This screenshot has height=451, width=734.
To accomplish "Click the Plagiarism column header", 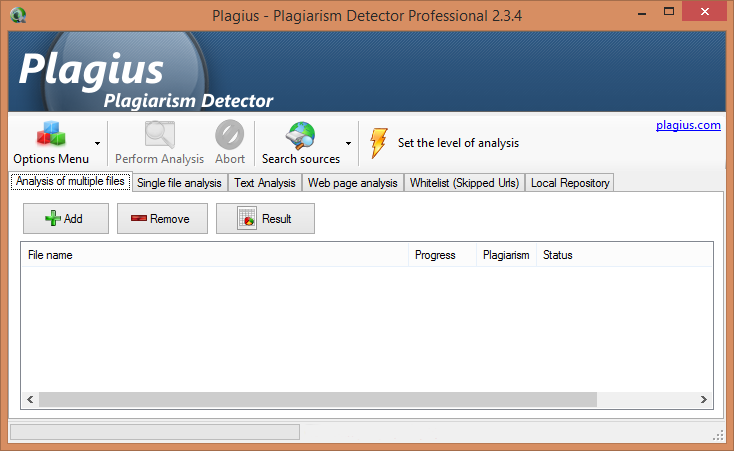I will click(x=506, y=255).
